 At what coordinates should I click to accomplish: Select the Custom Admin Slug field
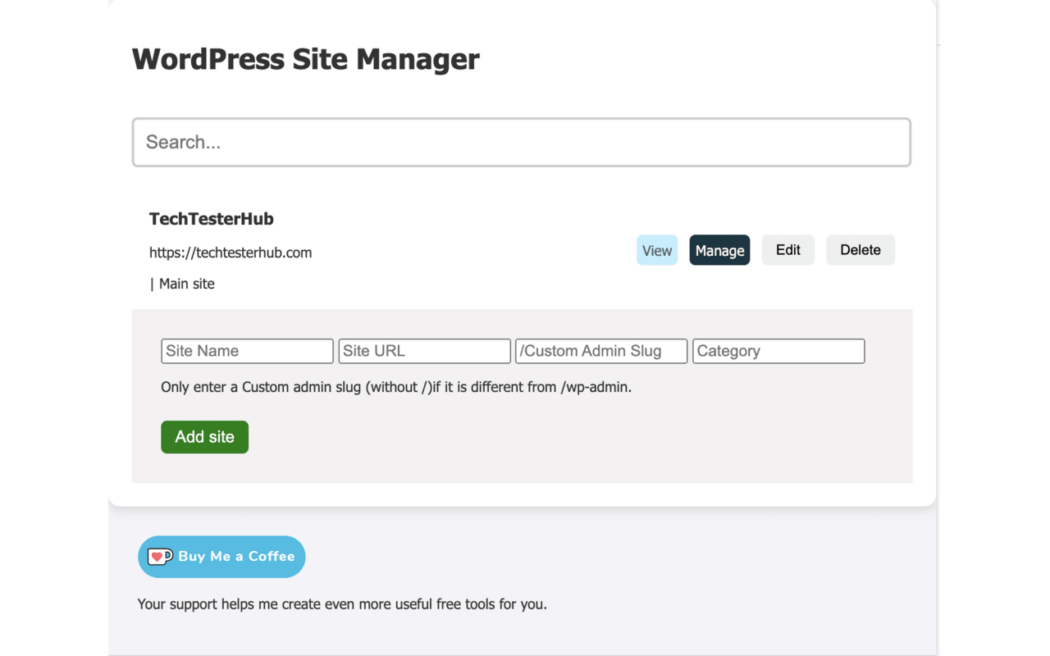601,351
